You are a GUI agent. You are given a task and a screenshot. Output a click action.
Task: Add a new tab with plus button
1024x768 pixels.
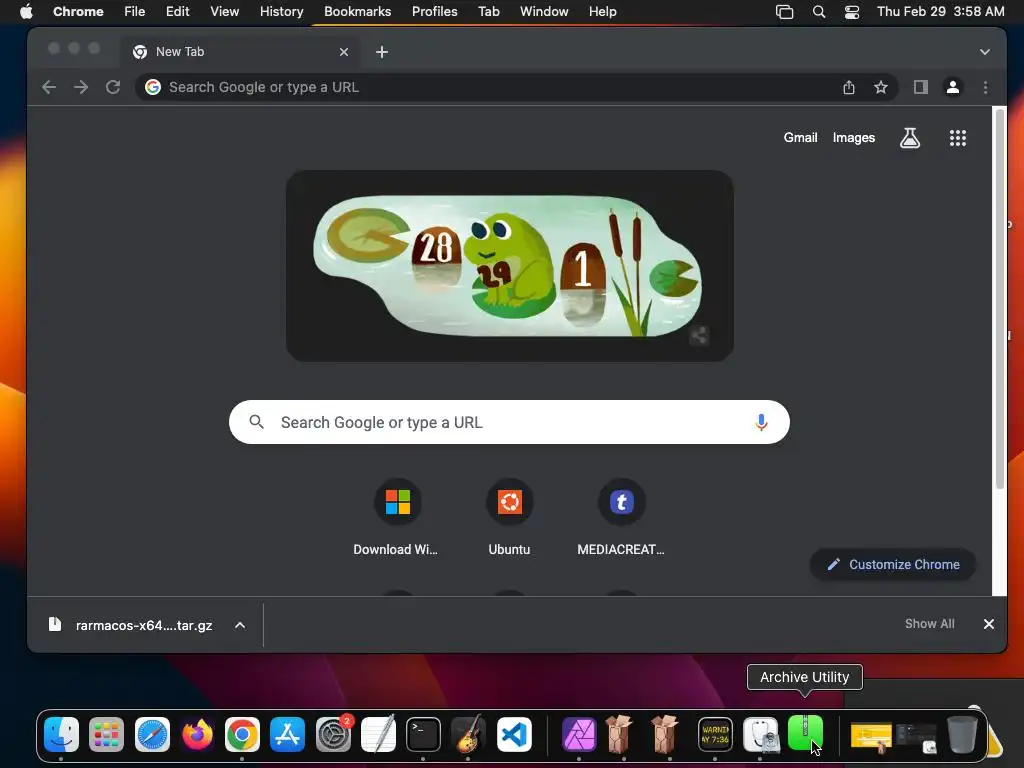[x=382, y=52]
